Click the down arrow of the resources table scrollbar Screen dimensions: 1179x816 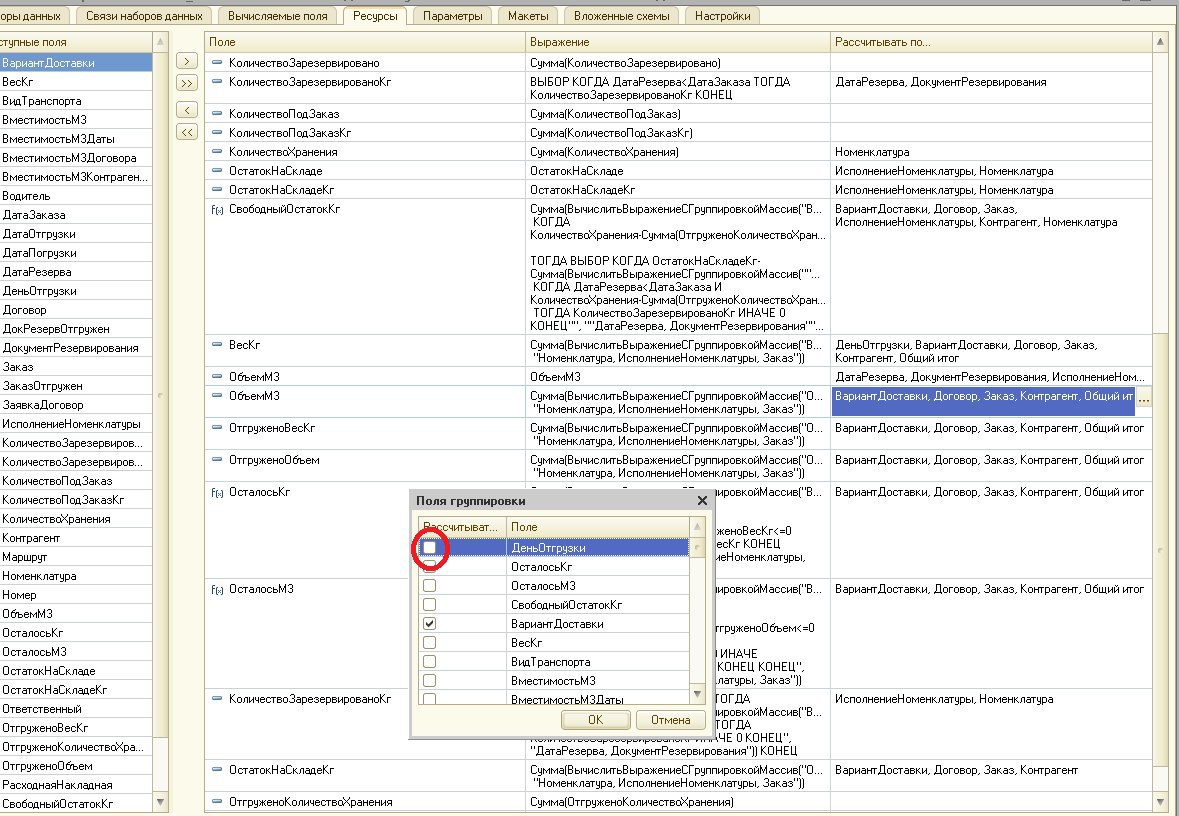[1160, 802]
